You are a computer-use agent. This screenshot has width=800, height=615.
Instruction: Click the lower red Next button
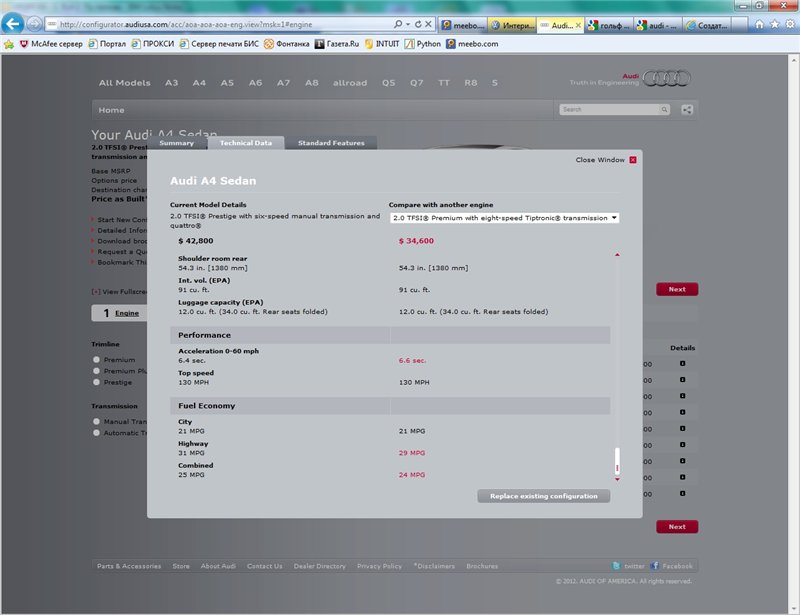[x=677, y=527]
